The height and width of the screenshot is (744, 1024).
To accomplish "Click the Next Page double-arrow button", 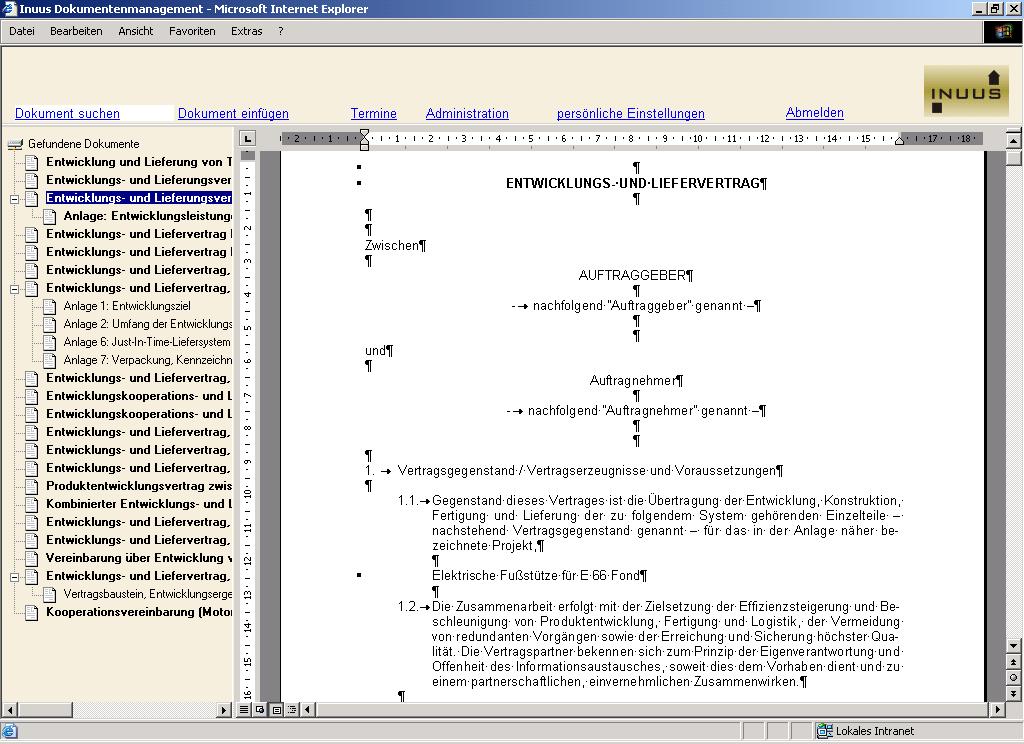I will pos(1013,694).
